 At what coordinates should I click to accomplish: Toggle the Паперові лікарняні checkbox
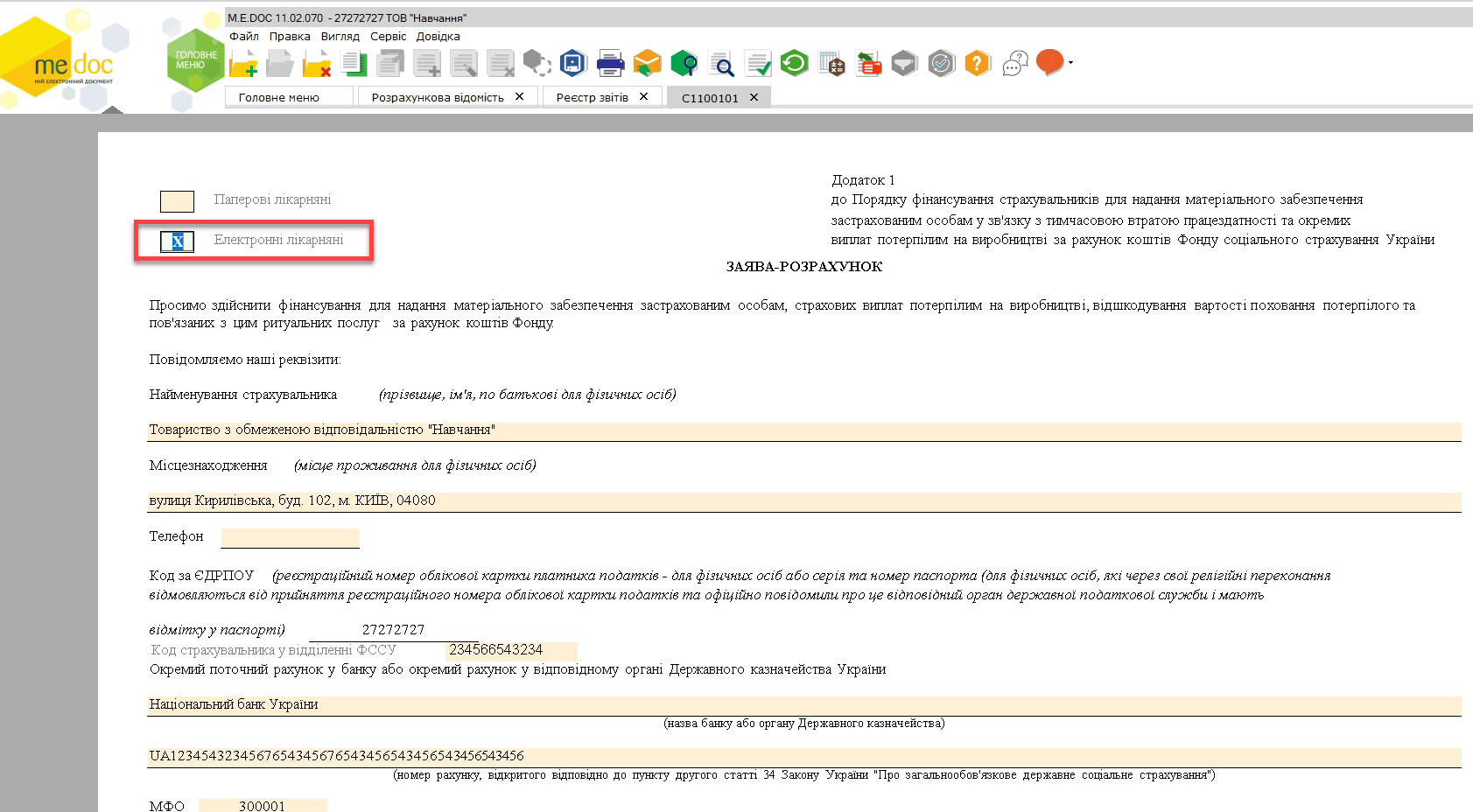point(177,201)
